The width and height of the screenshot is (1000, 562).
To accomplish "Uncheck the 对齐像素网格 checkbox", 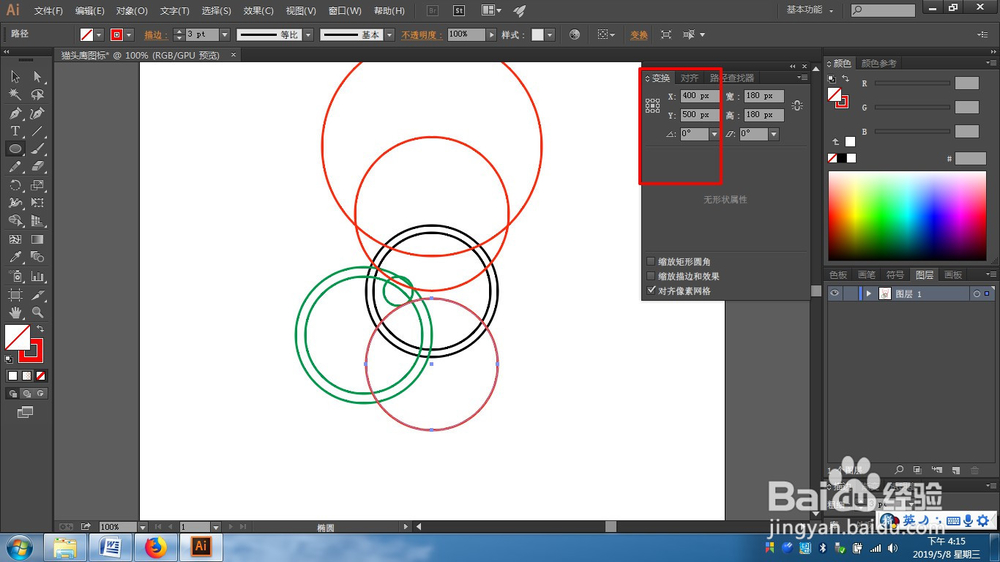I will coord(651,290).
